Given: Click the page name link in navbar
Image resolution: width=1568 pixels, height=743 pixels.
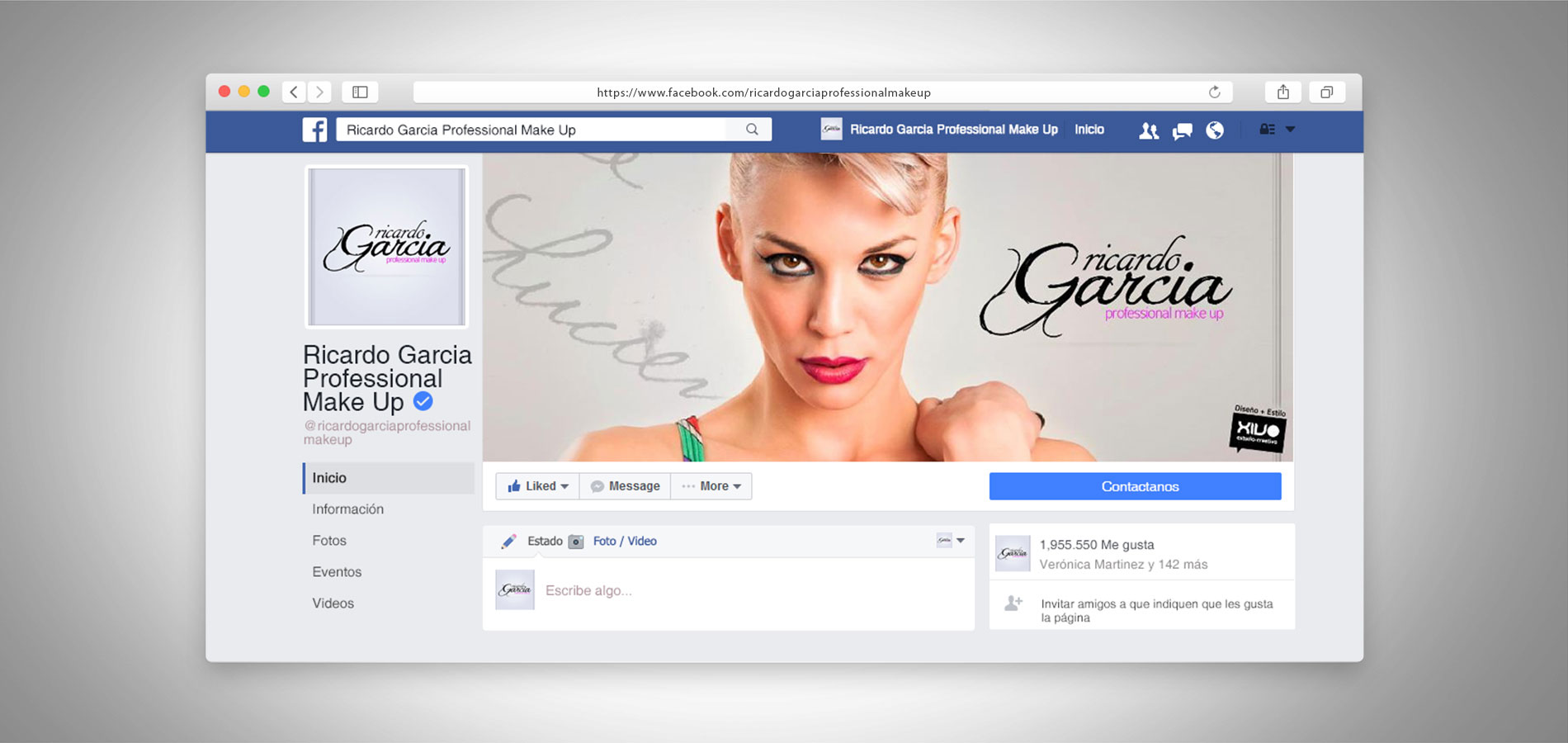Looking at the screenshot, I should tap(954, 130).
